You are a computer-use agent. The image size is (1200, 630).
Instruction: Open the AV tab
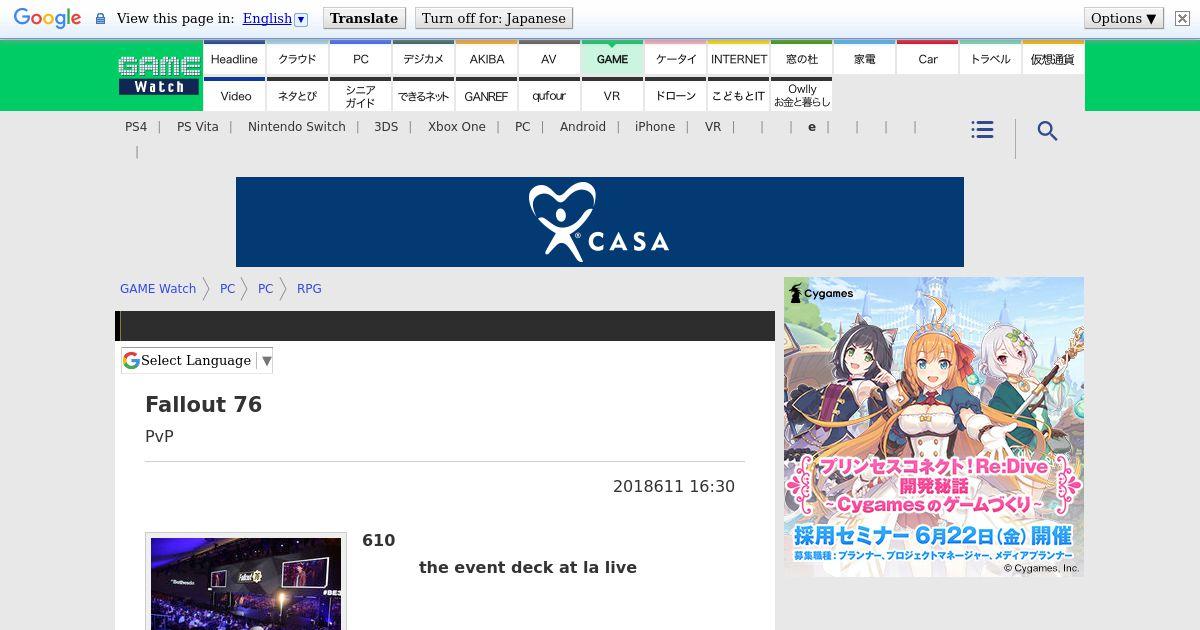[549, 58]
